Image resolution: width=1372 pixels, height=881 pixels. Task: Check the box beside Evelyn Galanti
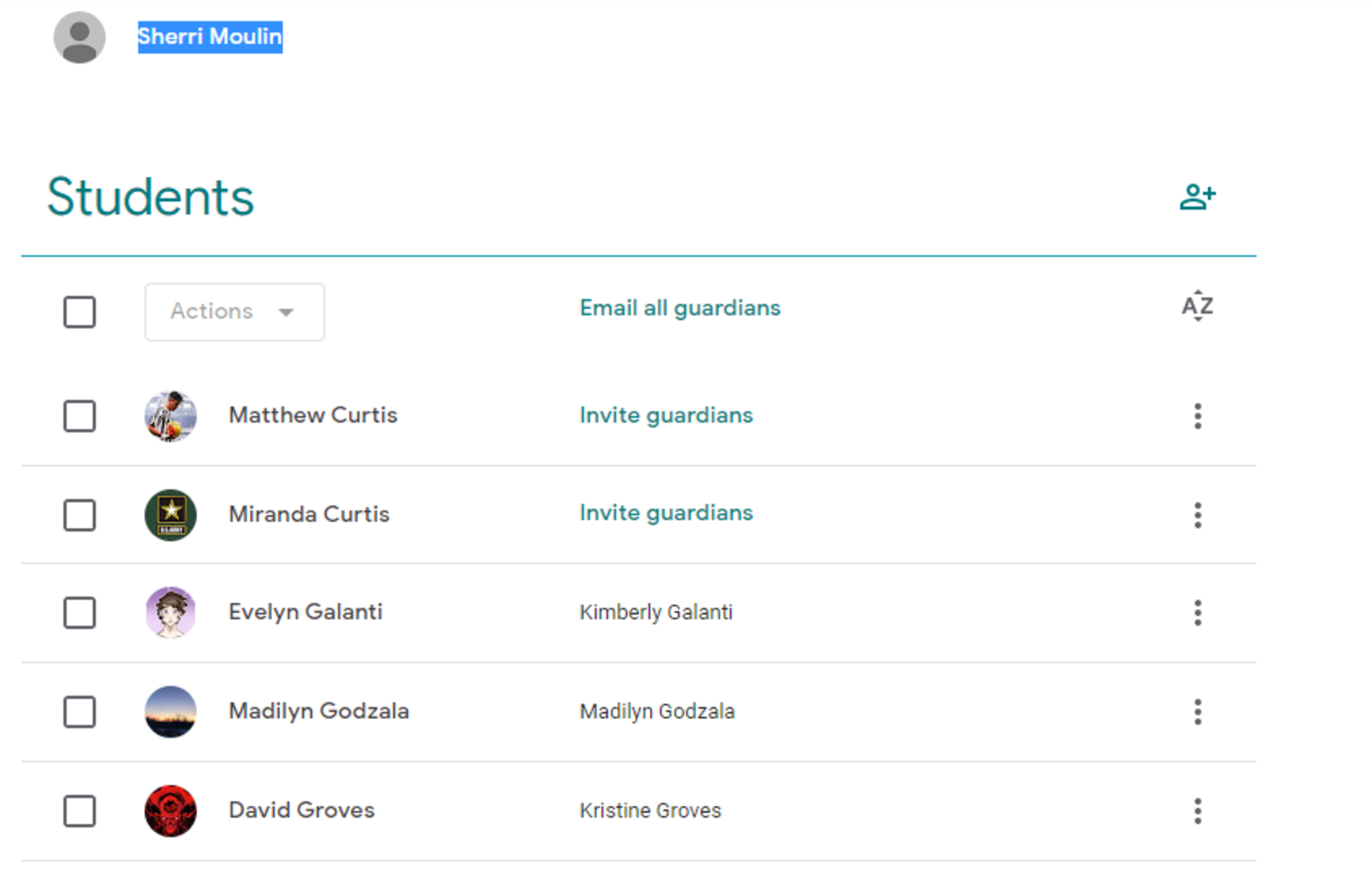click(79, 612)
